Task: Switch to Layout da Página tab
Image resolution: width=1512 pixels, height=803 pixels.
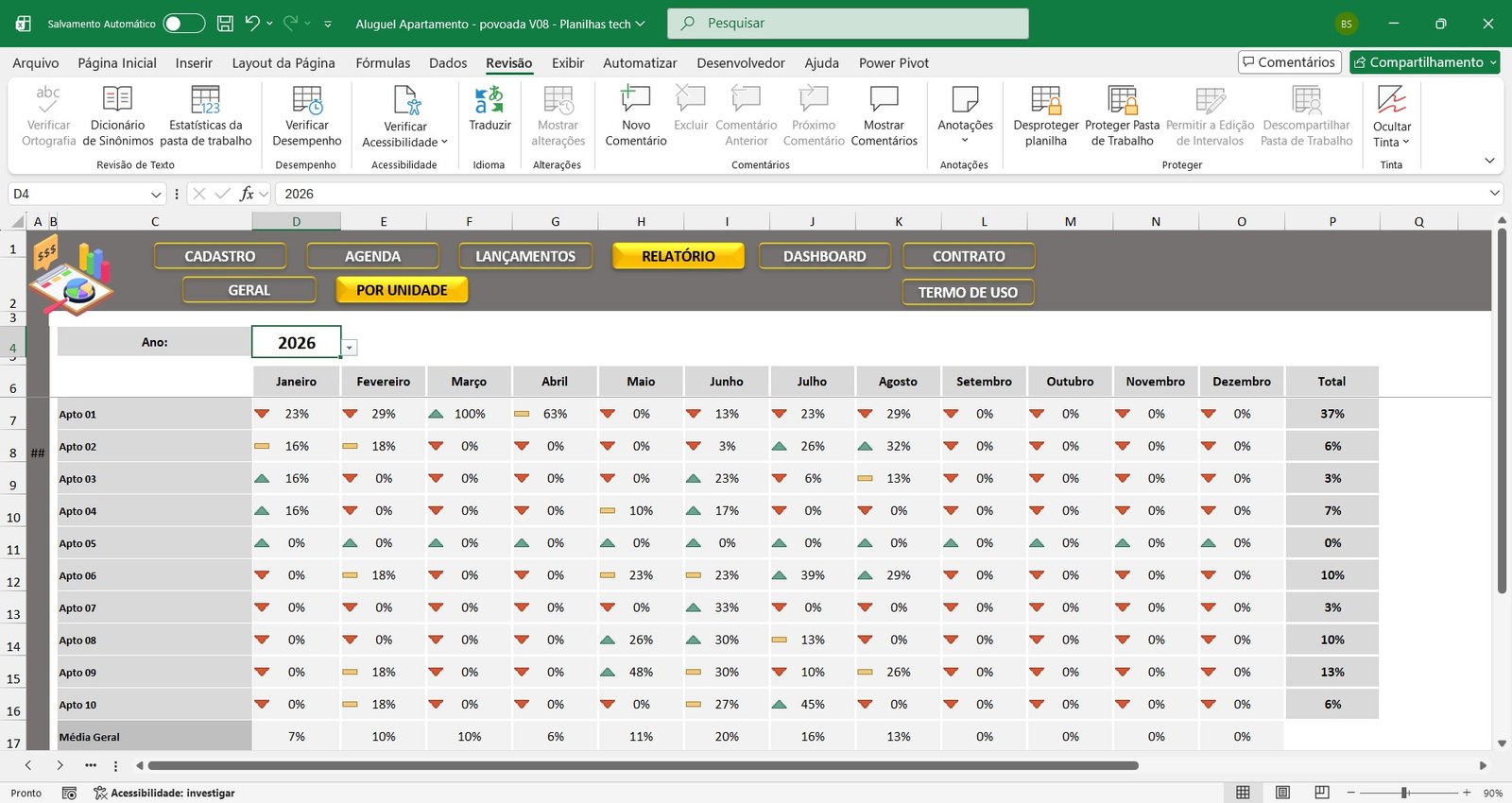Action: pyautogui.click(x=283, y=62)
